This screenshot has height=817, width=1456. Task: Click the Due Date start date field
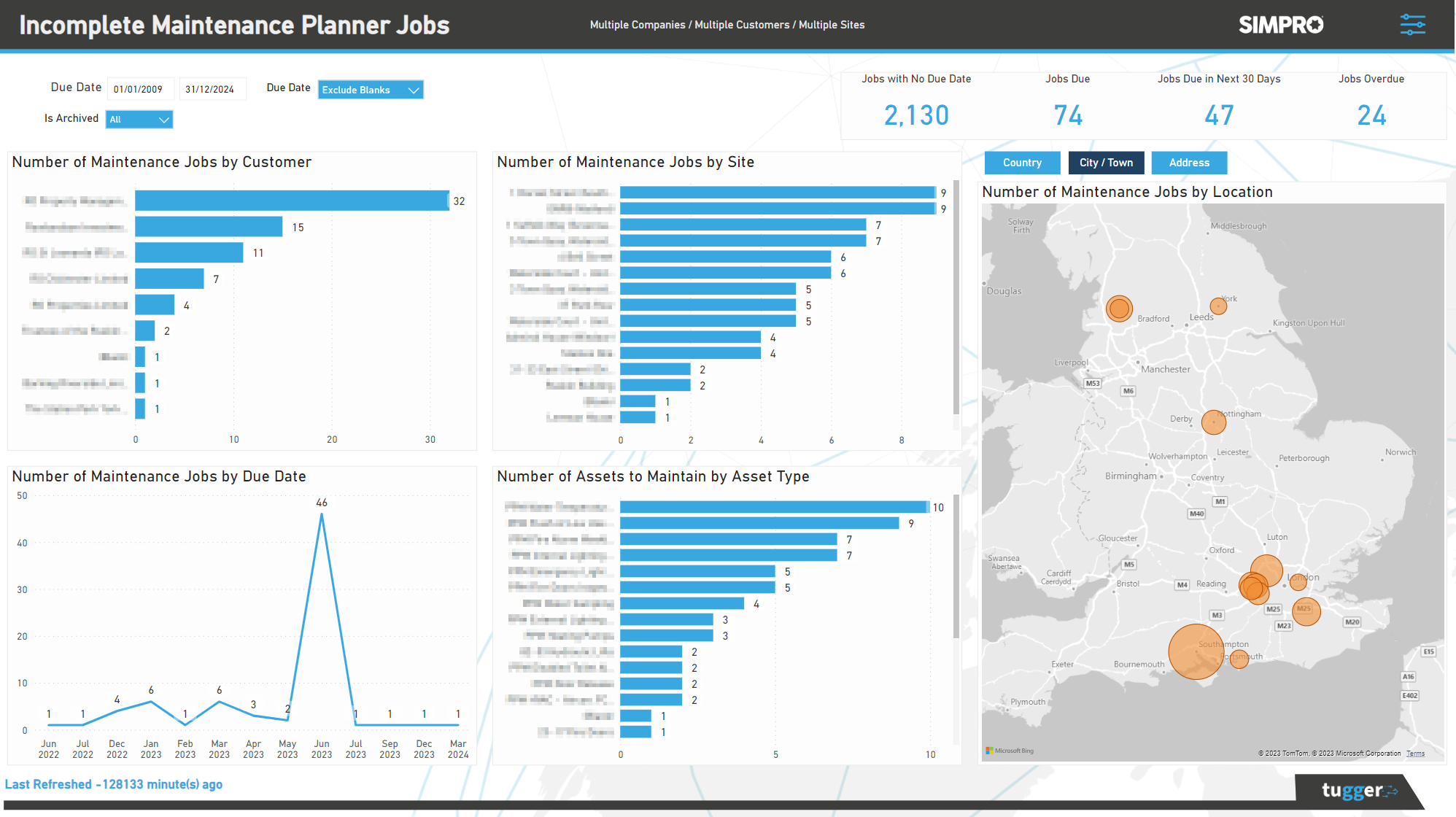(x=140, y=88)
